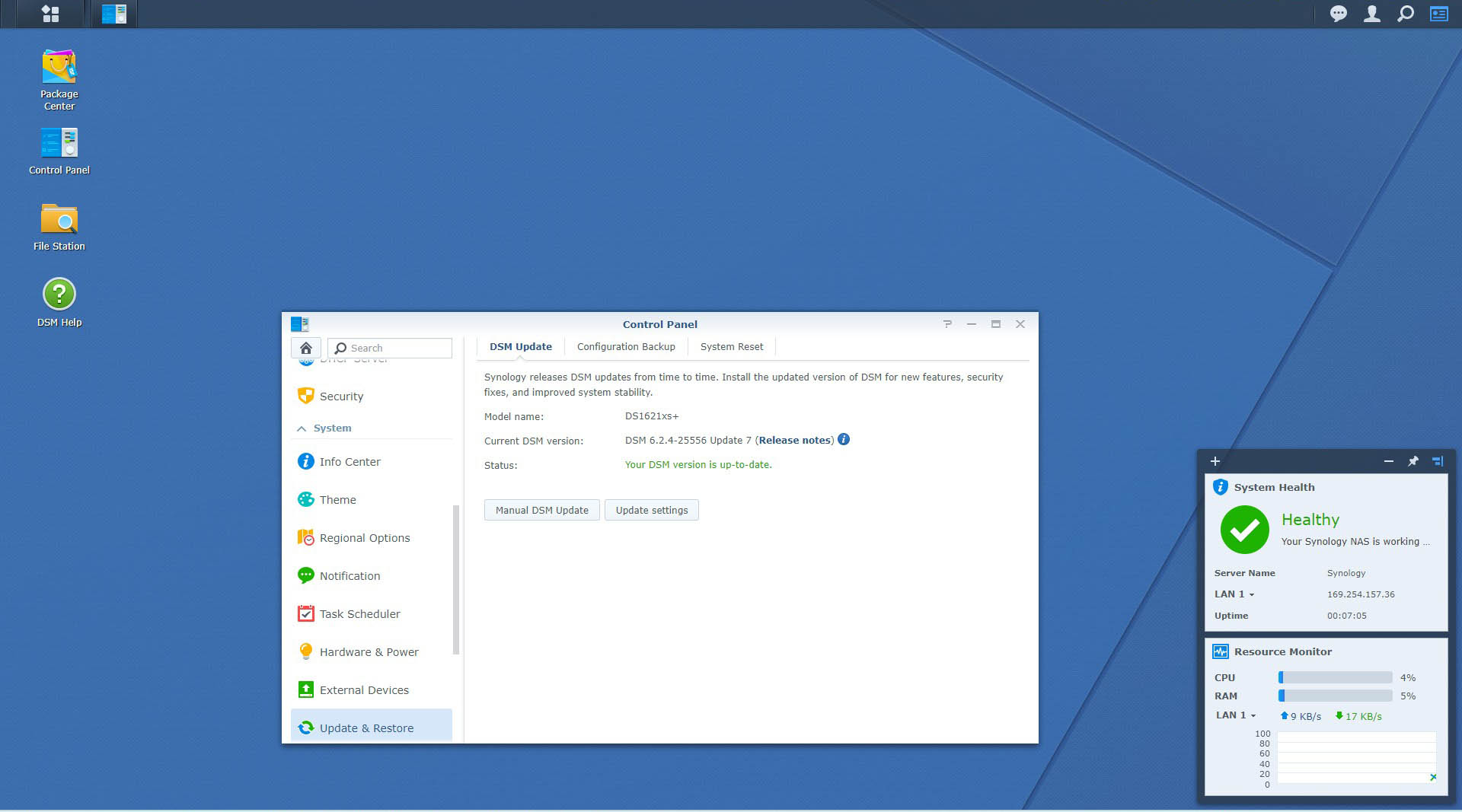The width and height of the screenshot is (1462, 812).
Task: Click the model name DS1621xs+
Action: [652, 416]
